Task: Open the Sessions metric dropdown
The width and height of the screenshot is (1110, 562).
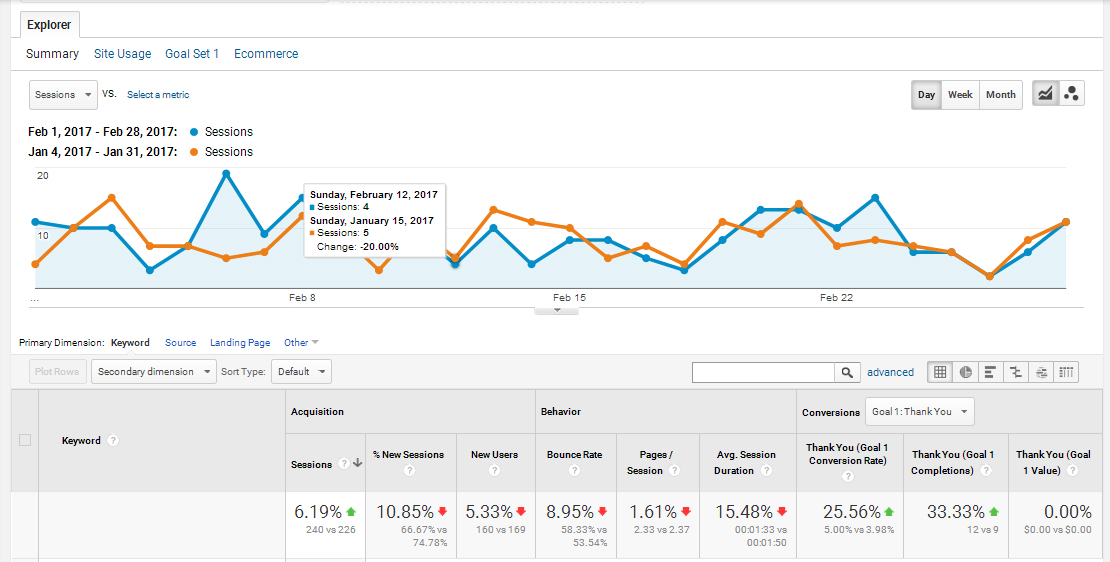Action: 63,94
